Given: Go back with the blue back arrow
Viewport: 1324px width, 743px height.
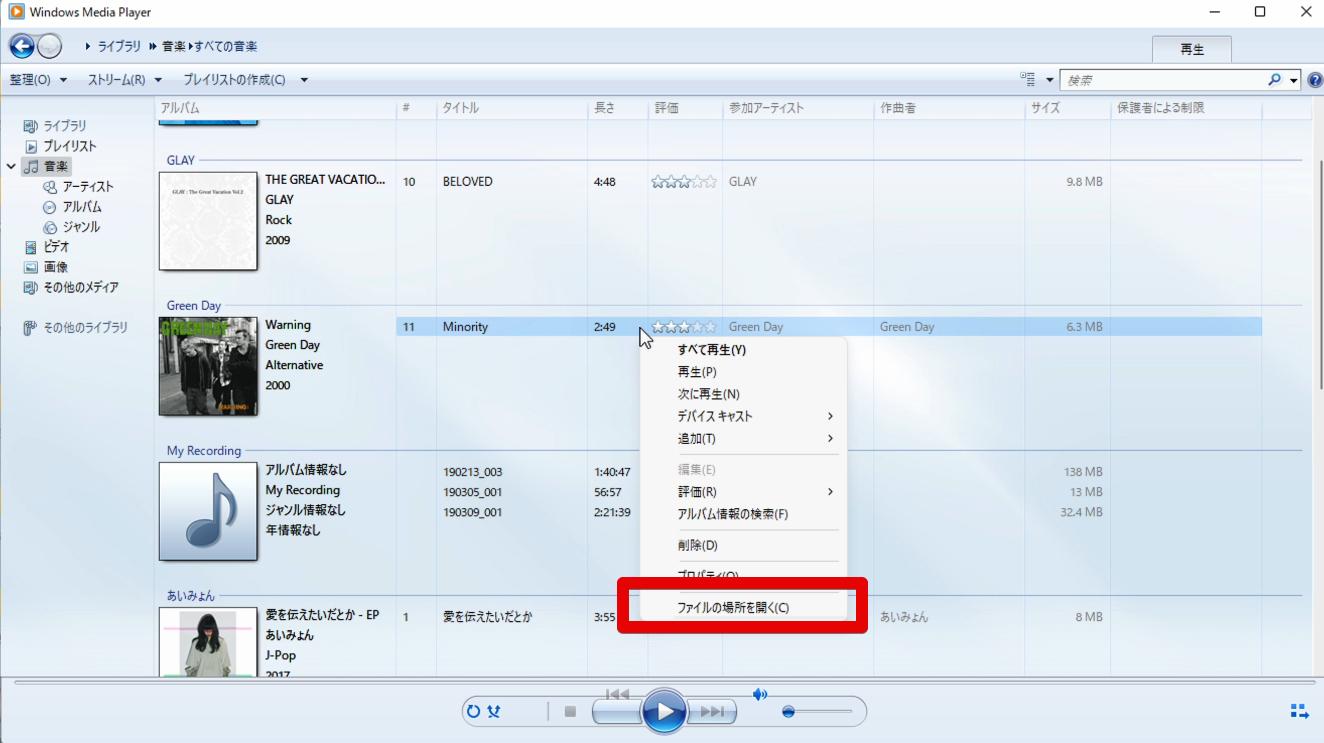Looking at the screenshot, I should 21,46.
